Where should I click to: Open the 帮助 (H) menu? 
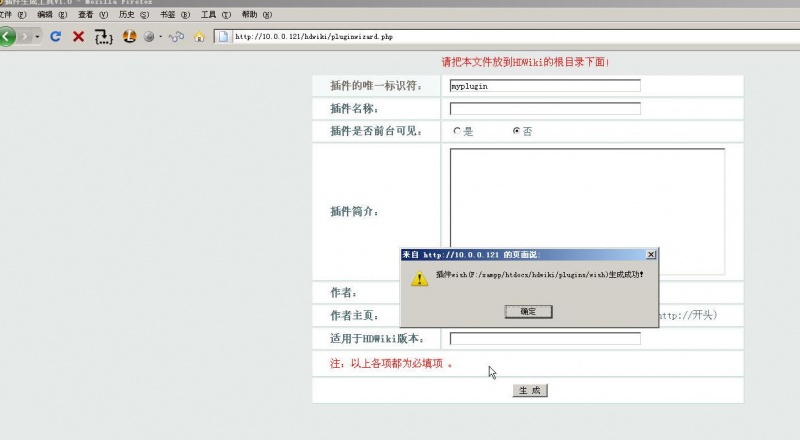(257, 15)
